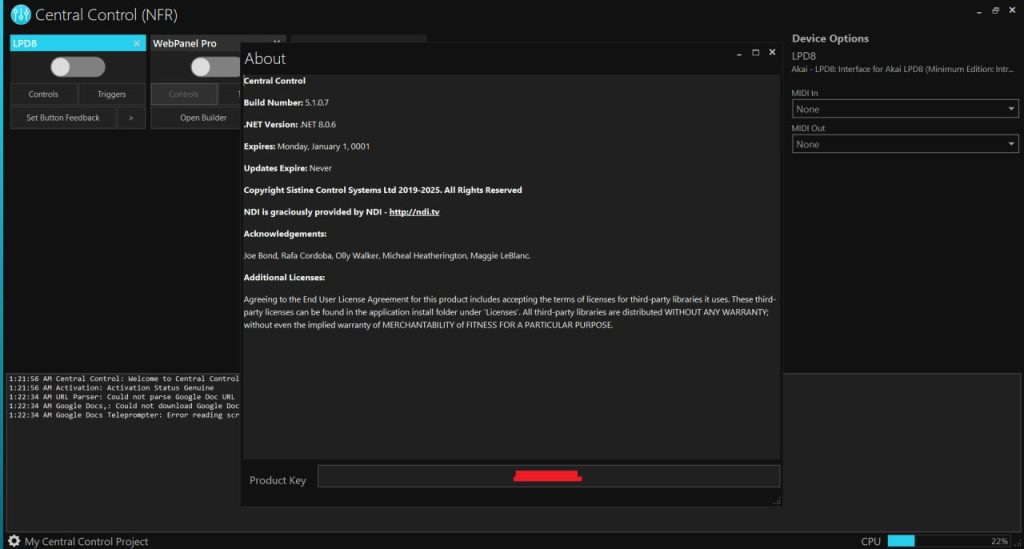This screenshot has width=1024, height=549.
Task: Click My Central Control Project label
Action: click(86, 541)
